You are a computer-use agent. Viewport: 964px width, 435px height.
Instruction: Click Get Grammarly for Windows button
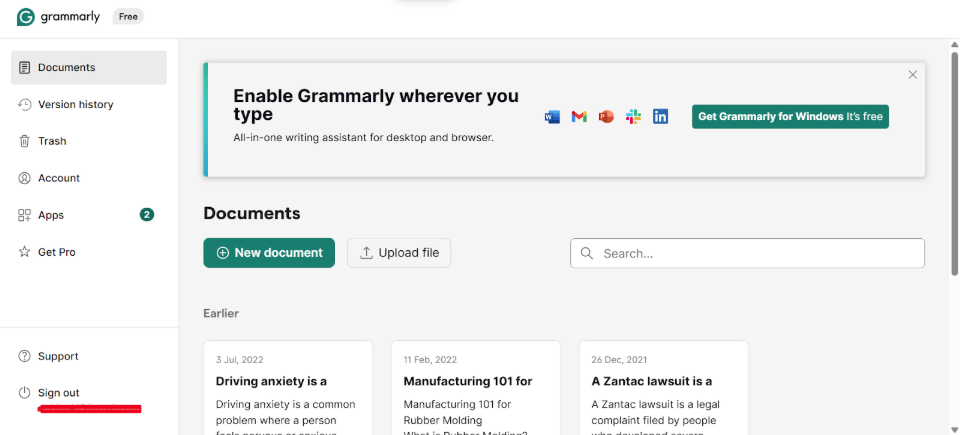pos(790,117)
